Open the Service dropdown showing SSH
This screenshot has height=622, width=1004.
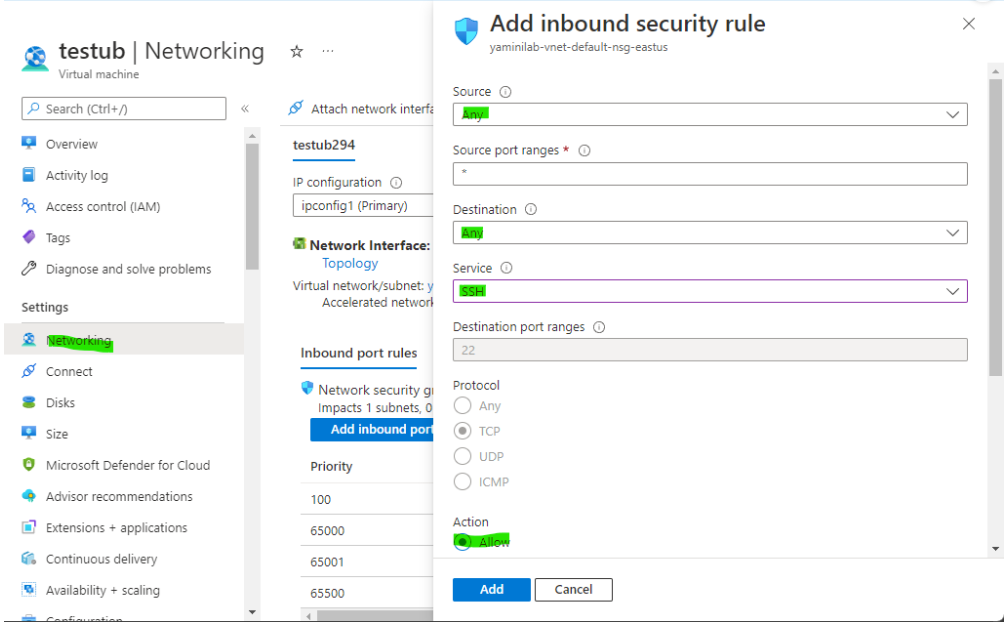(x=710, y=291)
